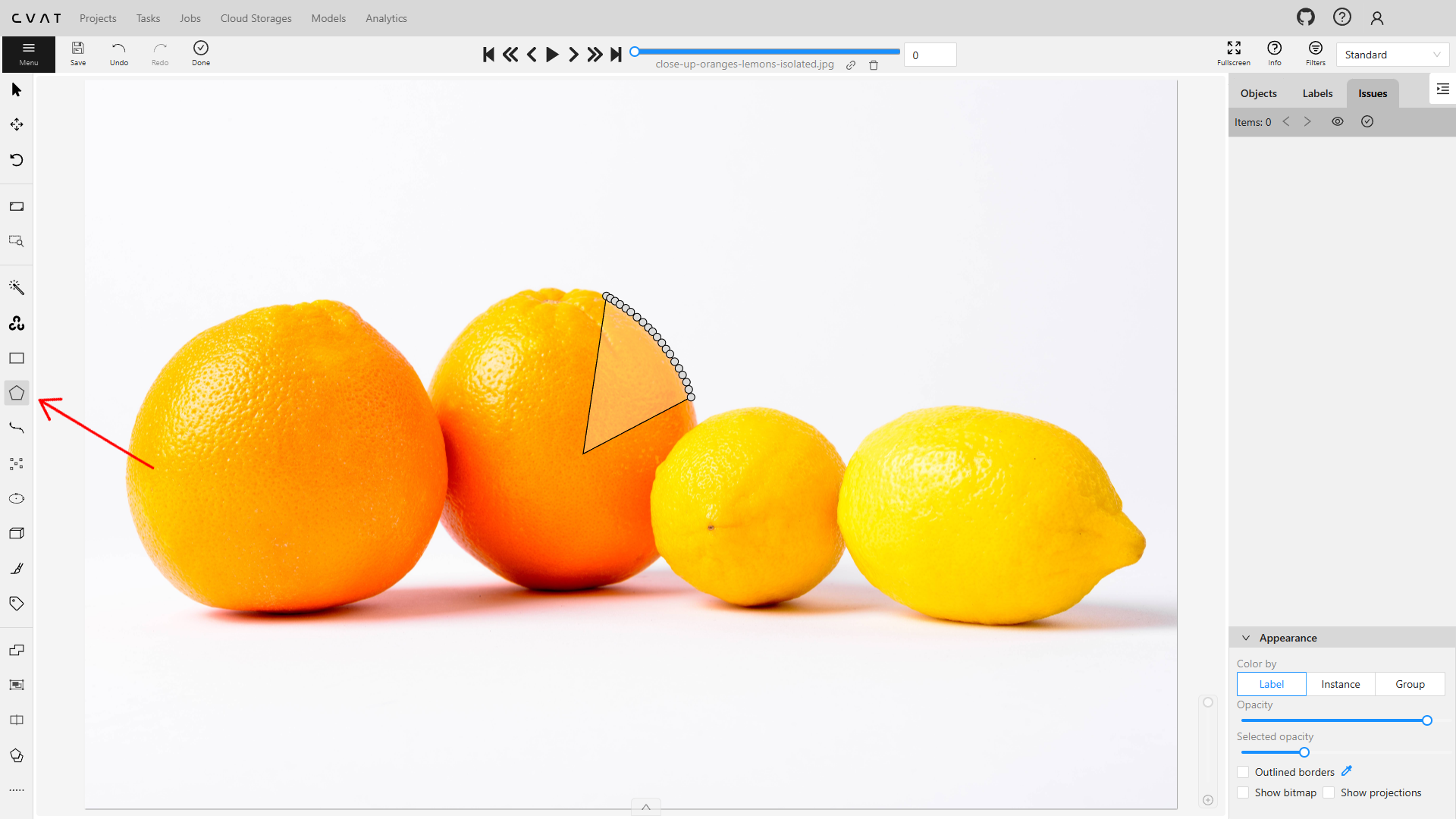Enable Show projections checkbox
The image size is (1456, 819).
1329,792
